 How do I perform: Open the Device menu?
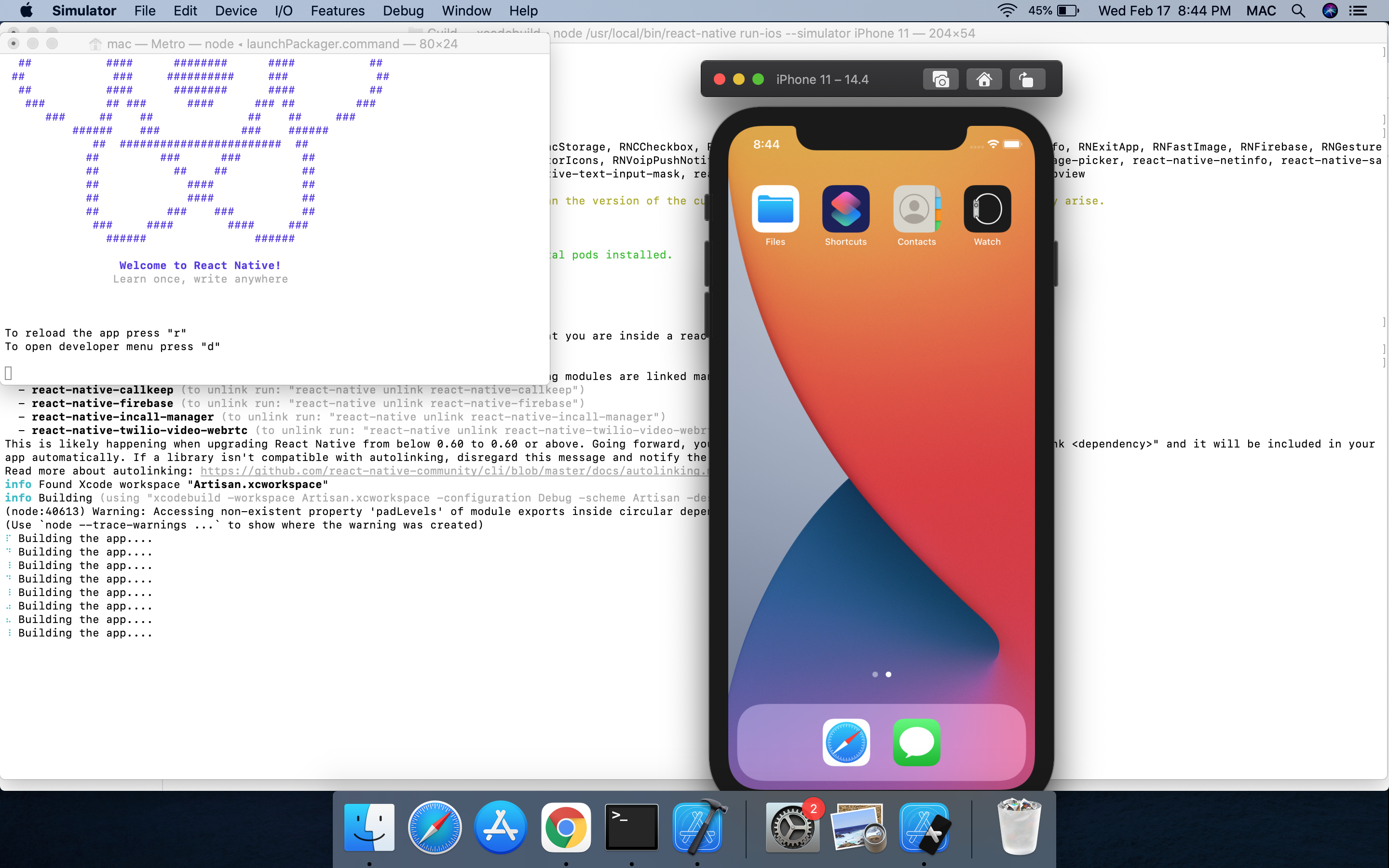coord(235,10)
